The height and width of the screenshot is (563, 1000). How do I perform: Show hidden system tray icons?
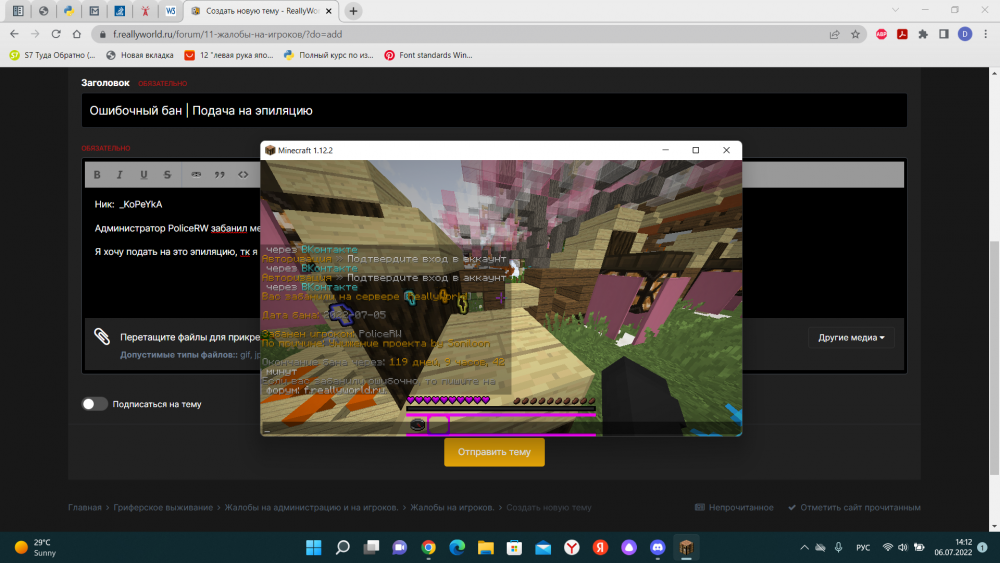804,547
